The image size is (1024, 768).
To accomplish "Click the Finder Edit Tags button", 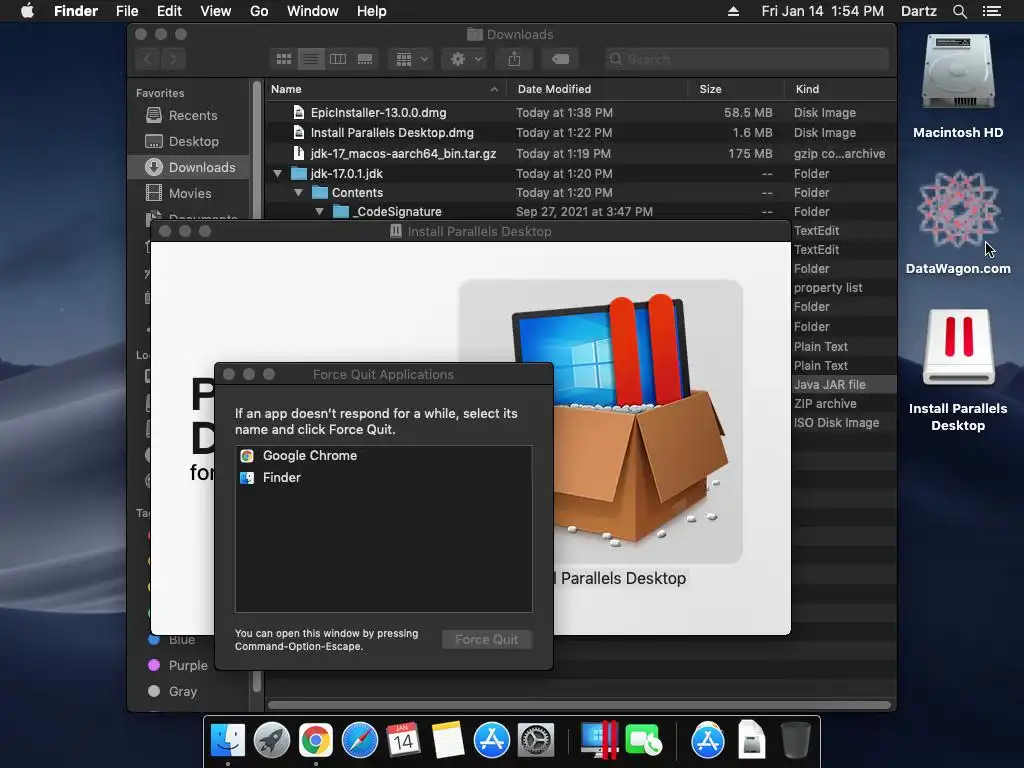I will point(560,59).
